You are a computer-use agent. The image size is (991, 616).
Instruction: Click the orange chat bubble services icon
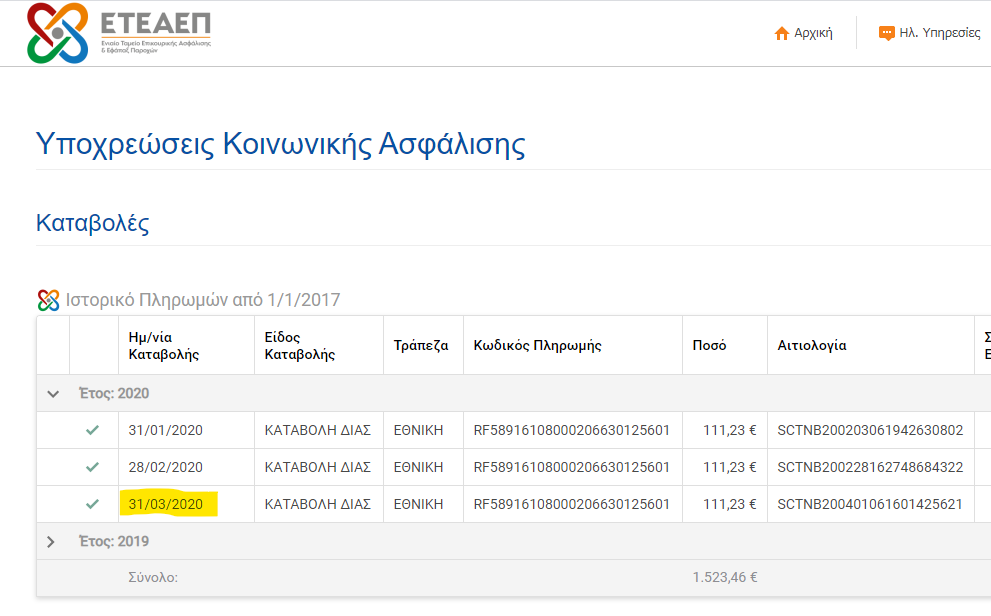pos(886,33)
